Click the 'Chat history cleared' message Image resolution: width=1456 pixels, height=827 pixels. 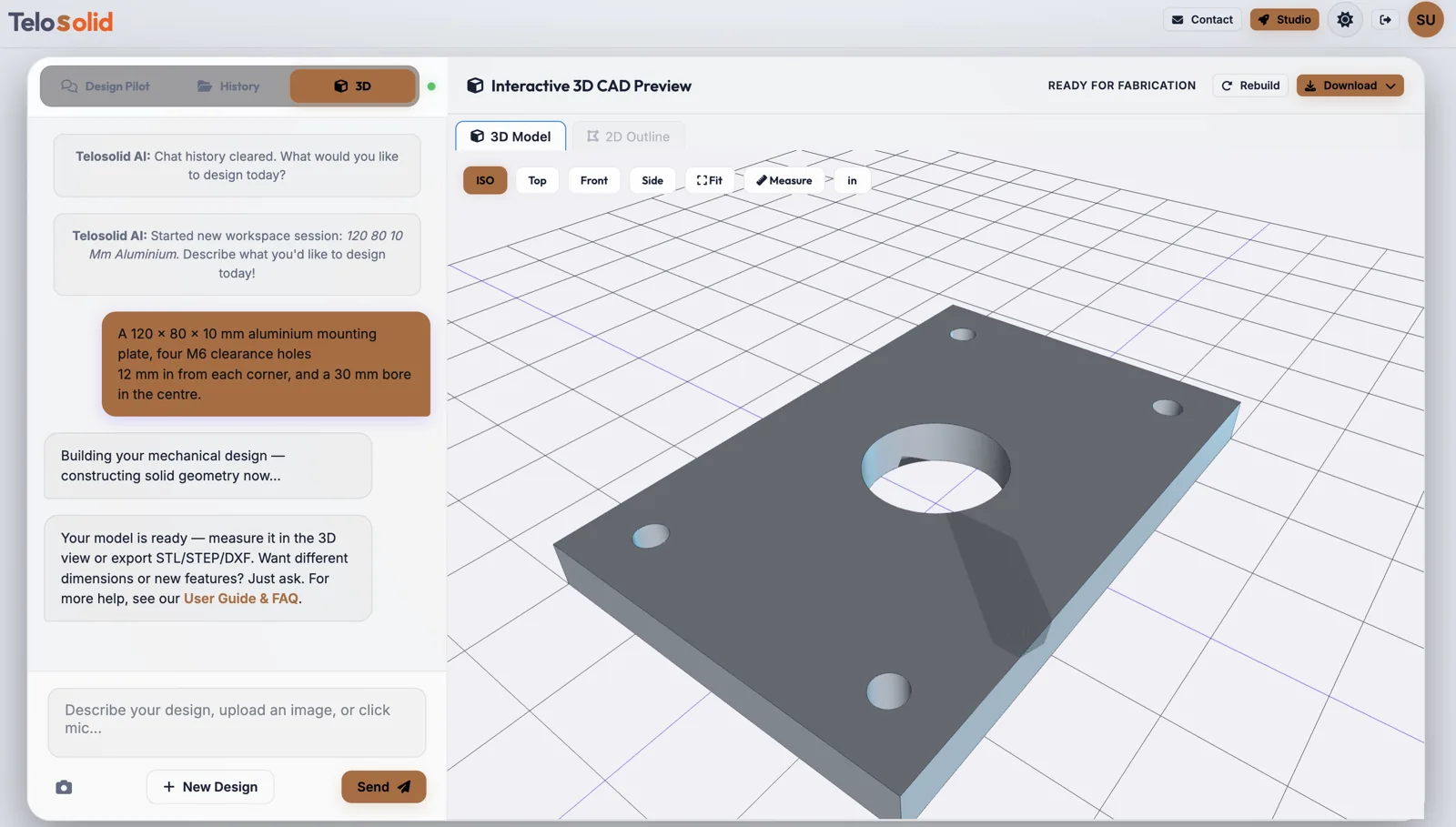click(x=237, y=166)
